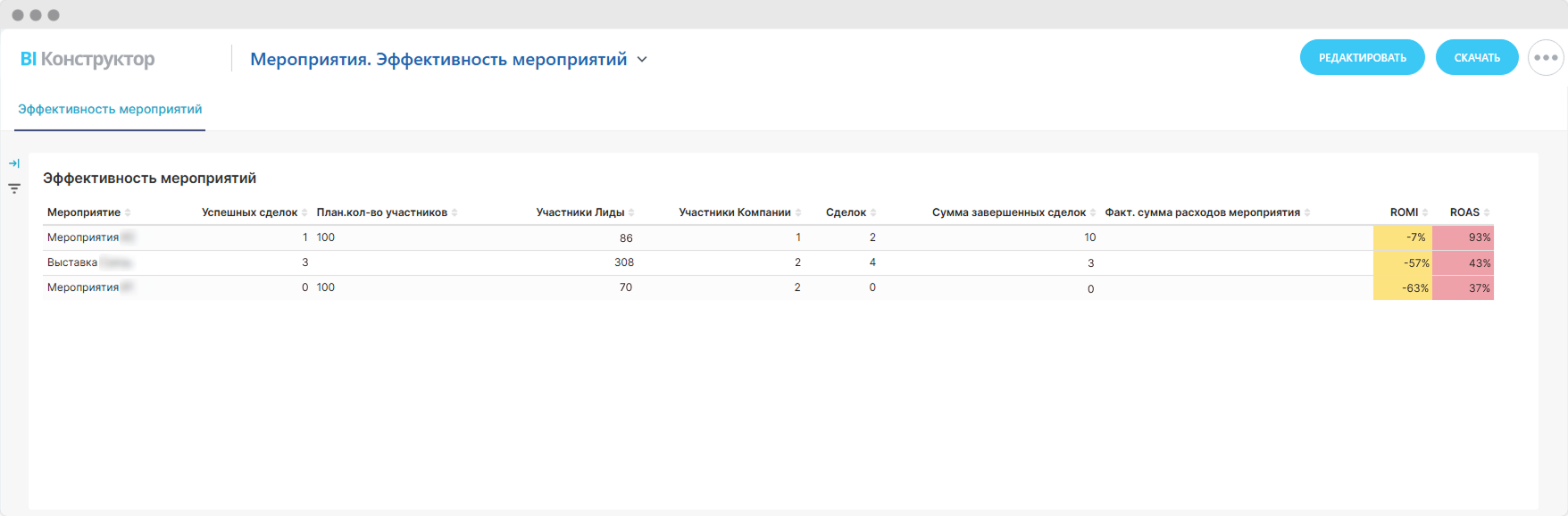
Task: Open the three-dots more options menu
Action: pos(1545,58)
